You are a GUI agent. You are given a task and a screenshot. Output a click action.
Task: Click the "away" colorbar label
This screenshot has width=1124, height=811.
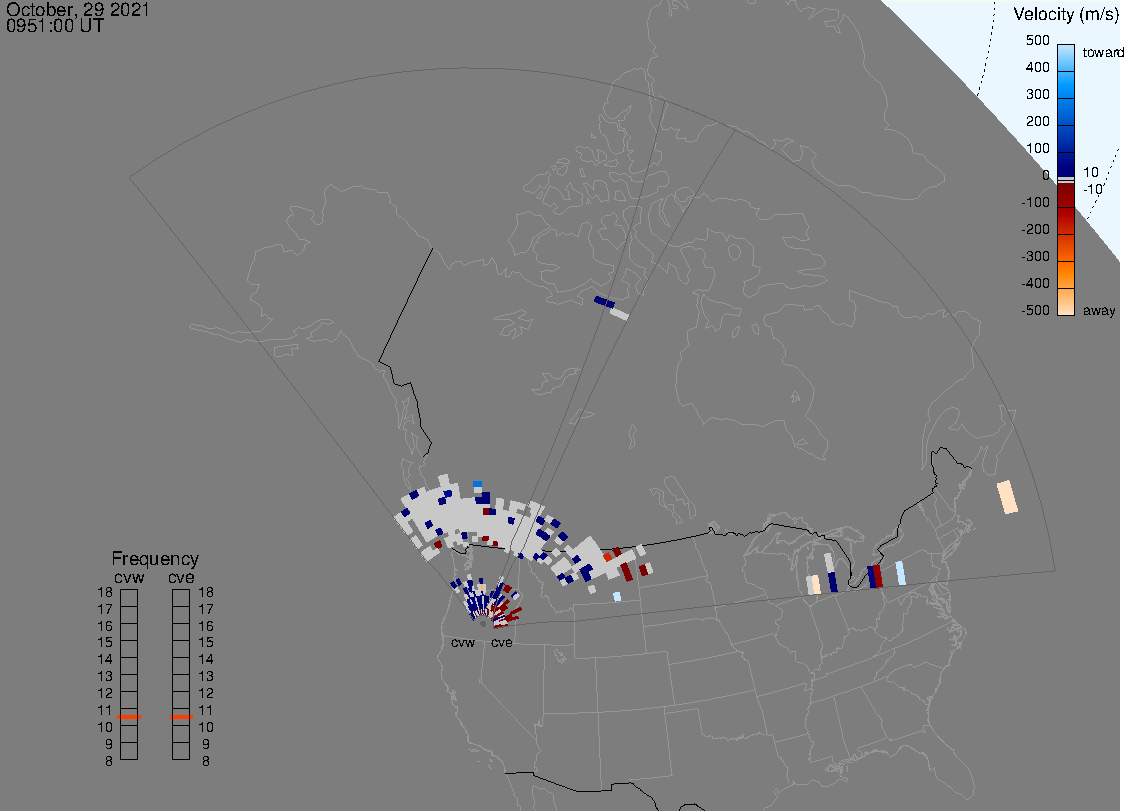tap(1099, 310)
